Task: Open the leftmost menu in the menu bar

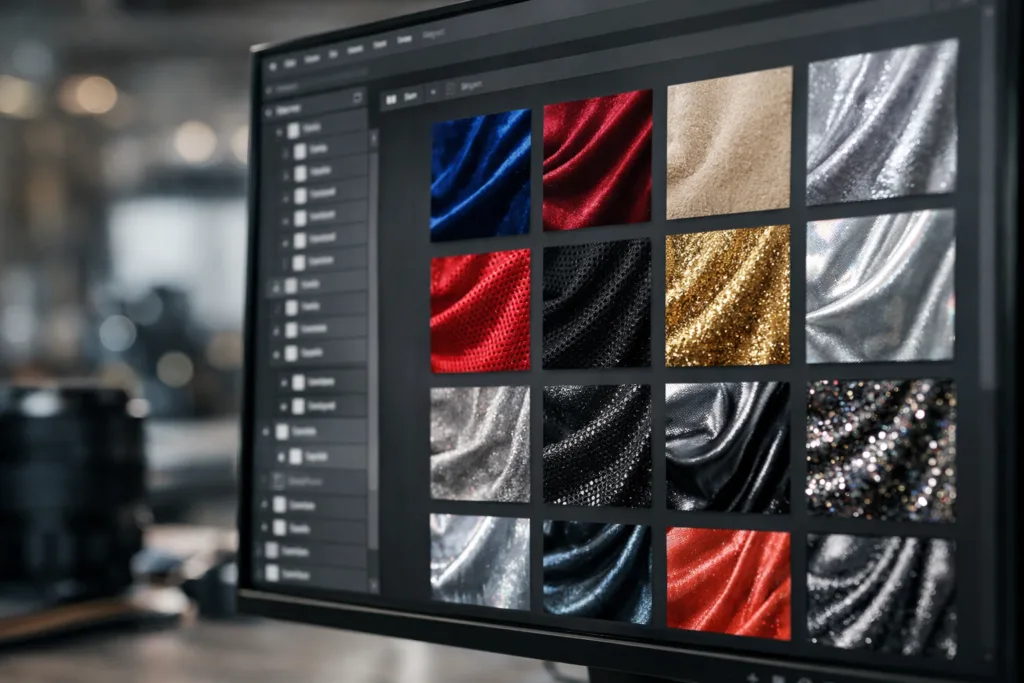Action: [291, 63]
